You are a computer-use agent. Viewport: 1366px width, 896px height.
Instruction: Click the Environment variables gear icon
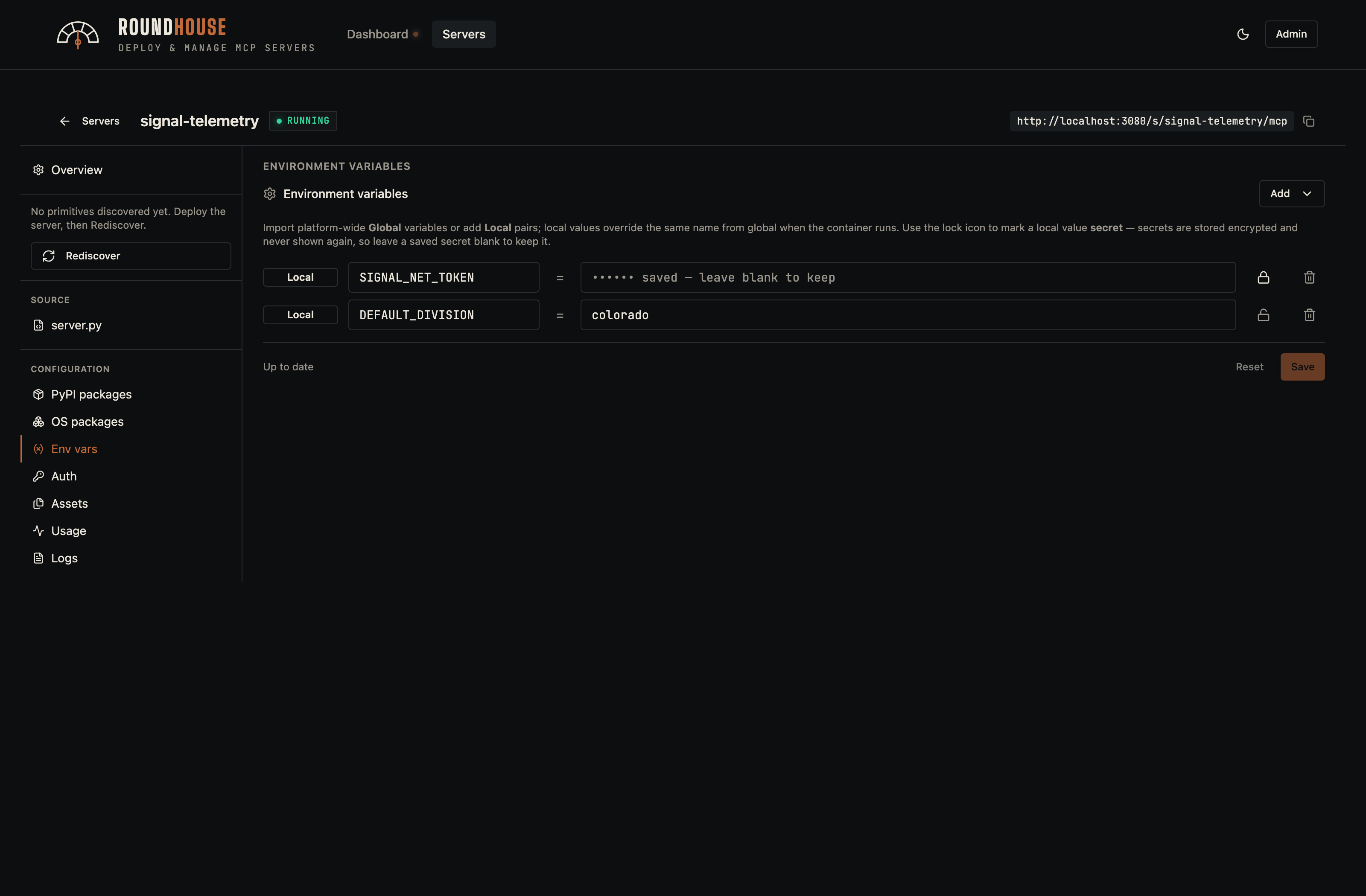pyautogui.click(x=270, y=194)
